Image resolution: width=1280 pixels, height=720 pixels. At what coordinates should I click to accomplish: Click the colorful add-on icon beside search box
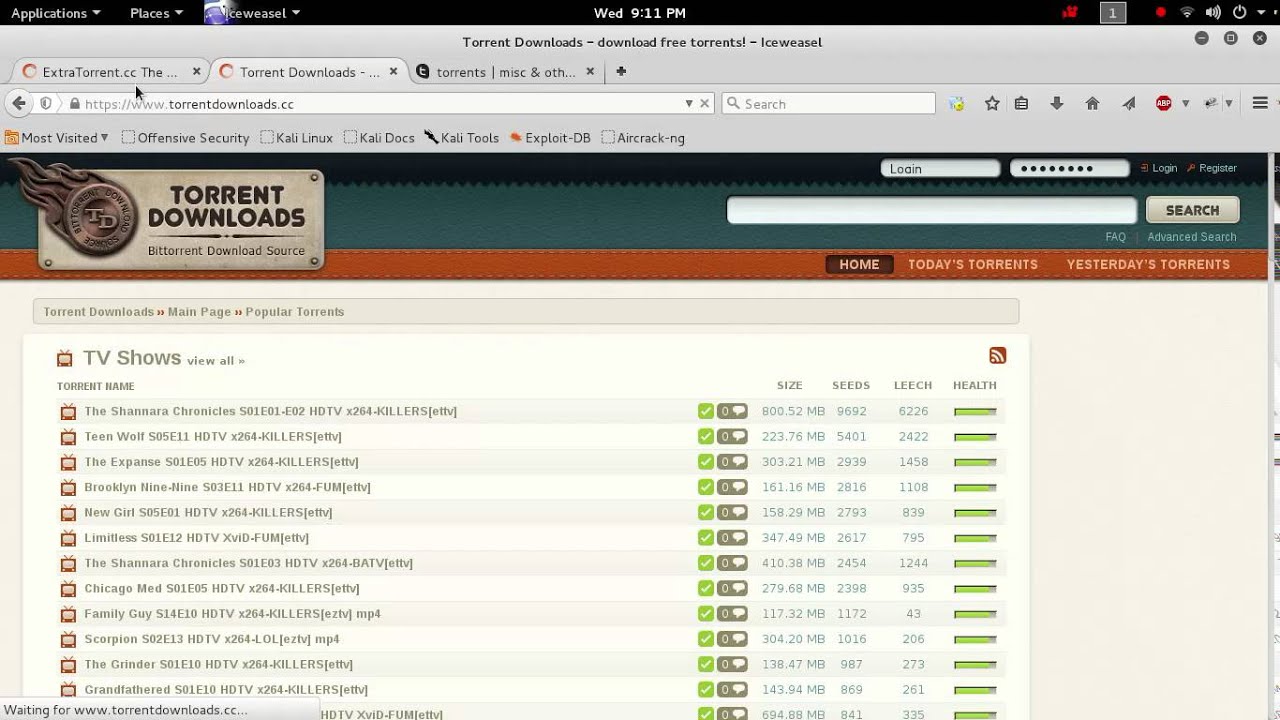957,103
